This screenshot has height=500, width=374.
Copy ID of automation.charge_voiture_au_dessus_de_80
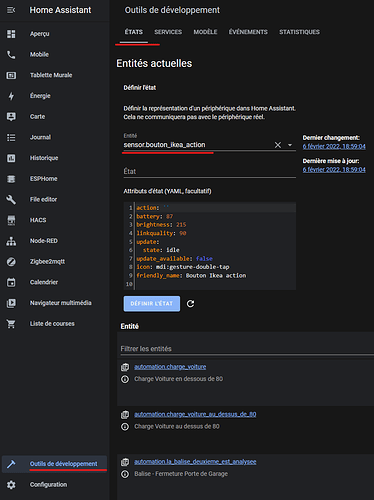click(x=125, y=415)
